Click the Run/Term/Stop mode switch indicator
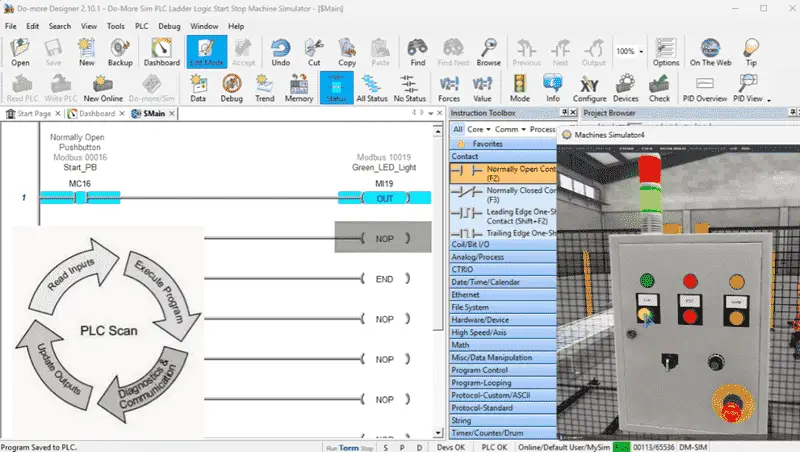Viewport: 800px width, 452px height. click(349, 447)
